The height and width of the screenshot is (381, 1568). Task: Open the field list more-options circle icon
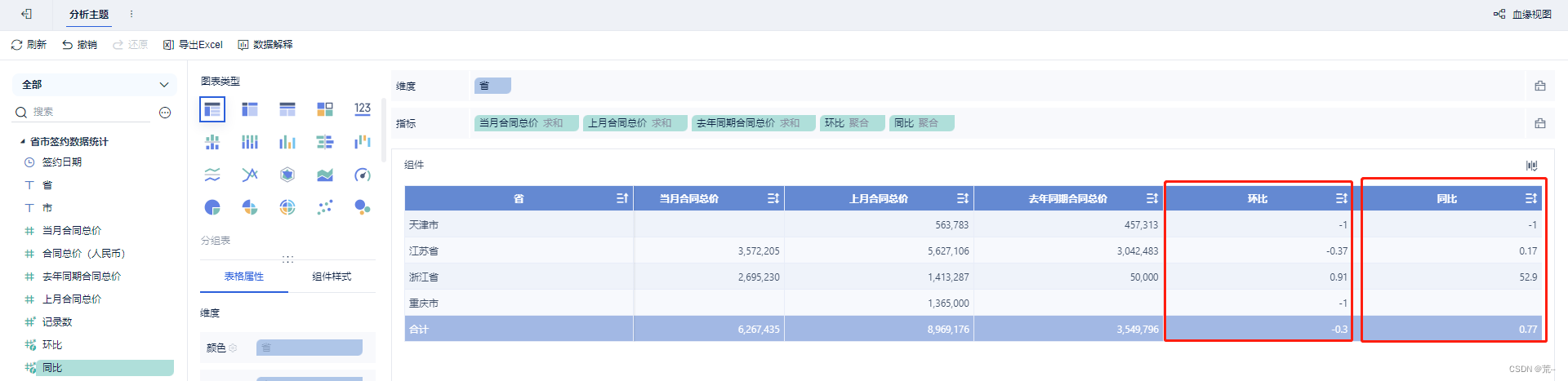tap(165, 113)
